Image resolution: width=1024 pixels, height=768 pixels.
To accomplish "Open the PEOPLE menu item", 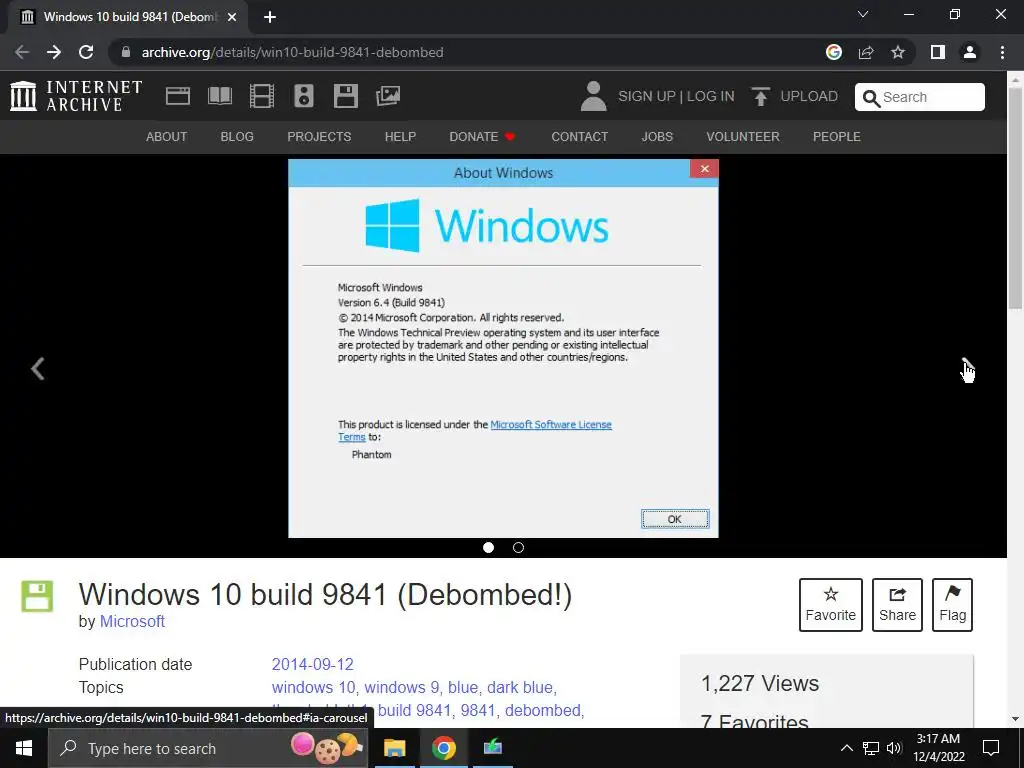I will pyautogui.click(x=837, y=136).
